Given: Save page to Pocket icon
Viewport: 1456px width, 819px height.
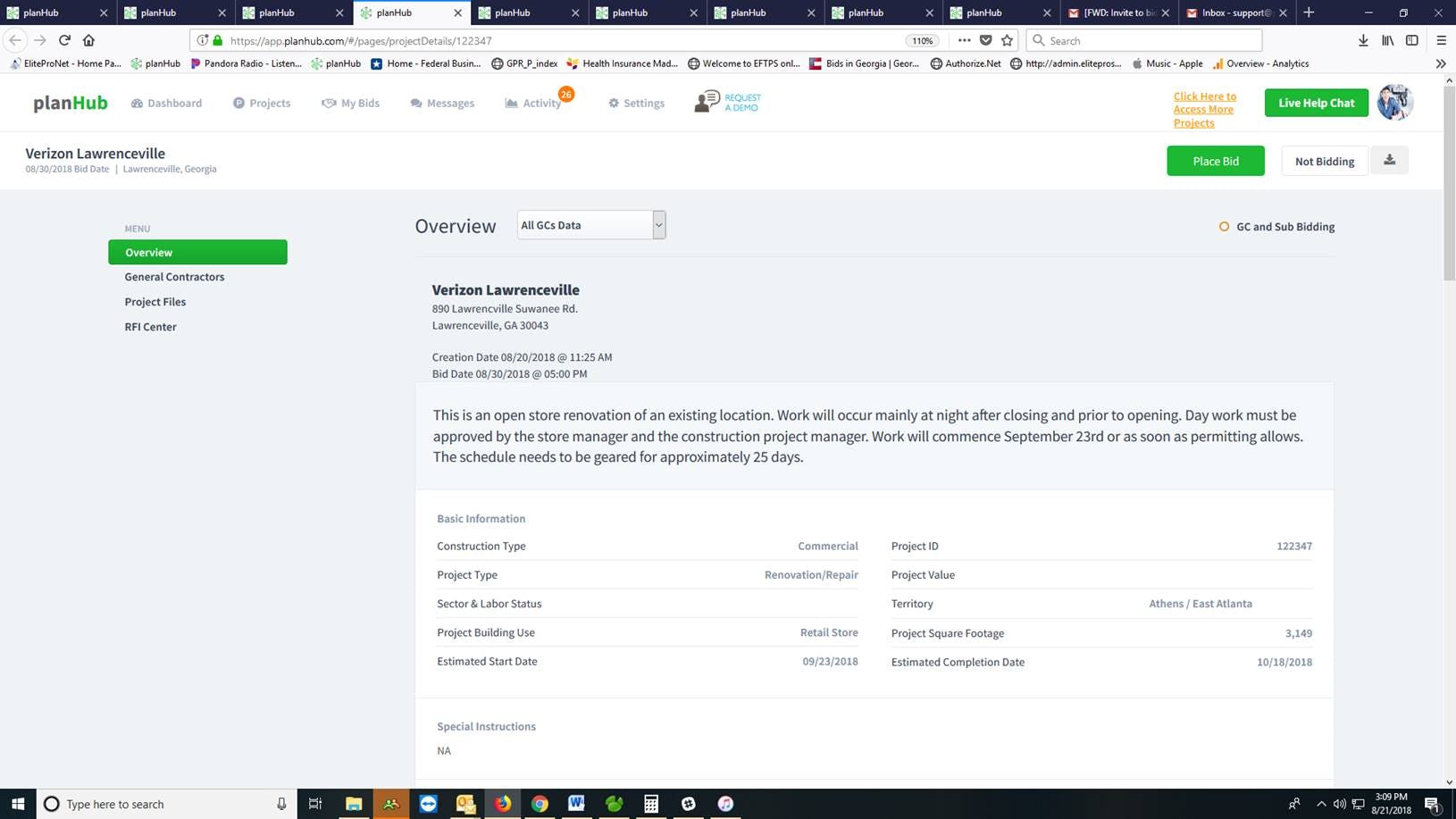Looking at the screenshot, I should click(x=986, y=40).
